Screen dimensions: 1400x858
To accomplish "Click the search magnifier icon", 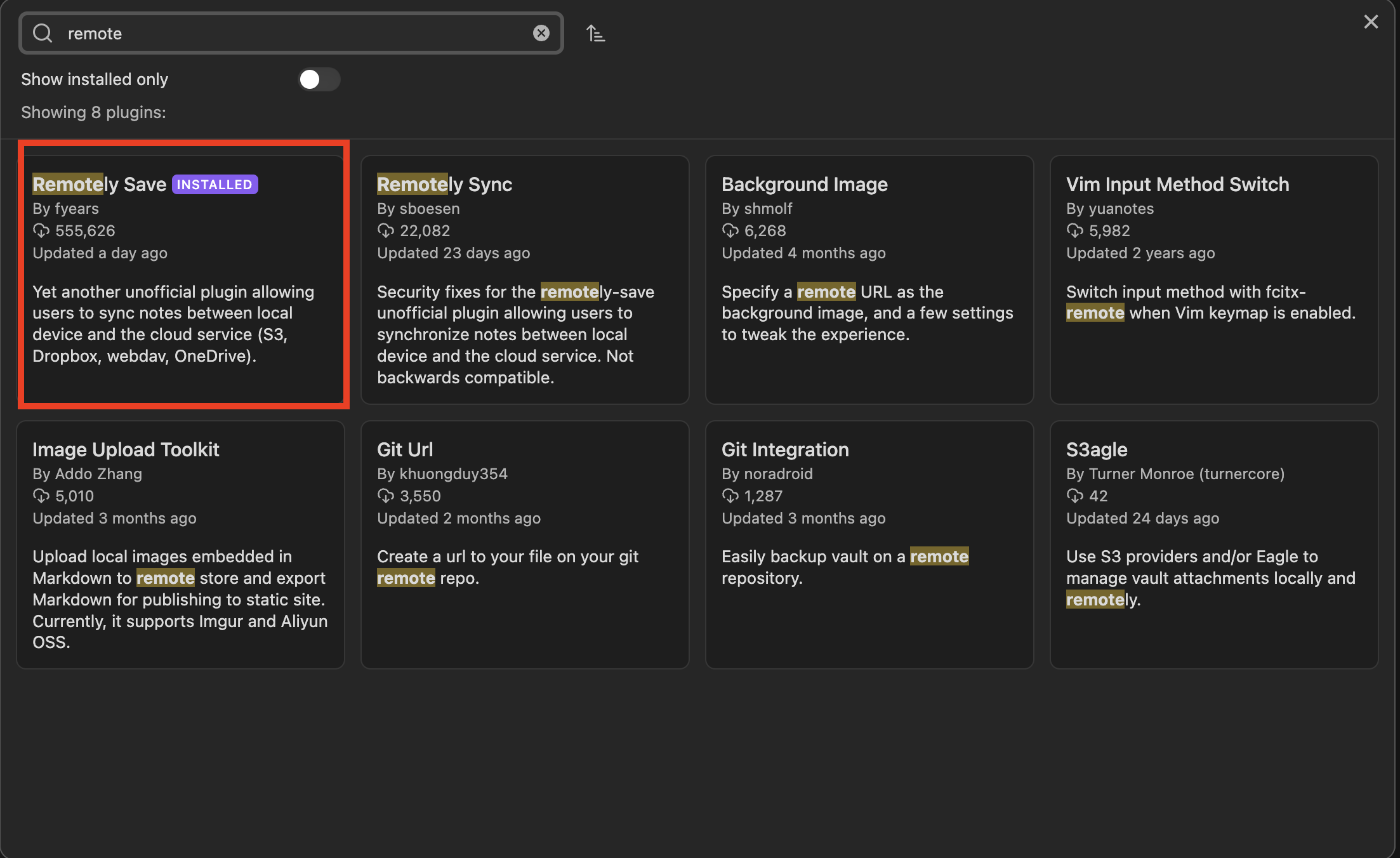I will [x=43, y=33].
